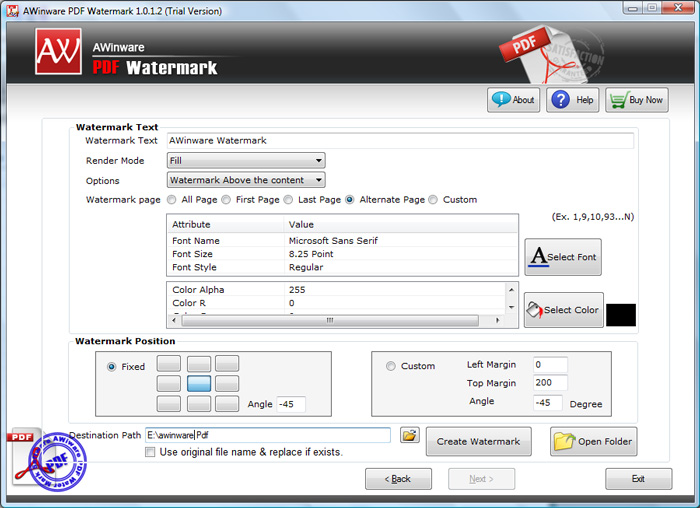The width and height of the screenshot is (700, 508).
Task: Select the All Page radio button
Action: (x=171, y=200)
